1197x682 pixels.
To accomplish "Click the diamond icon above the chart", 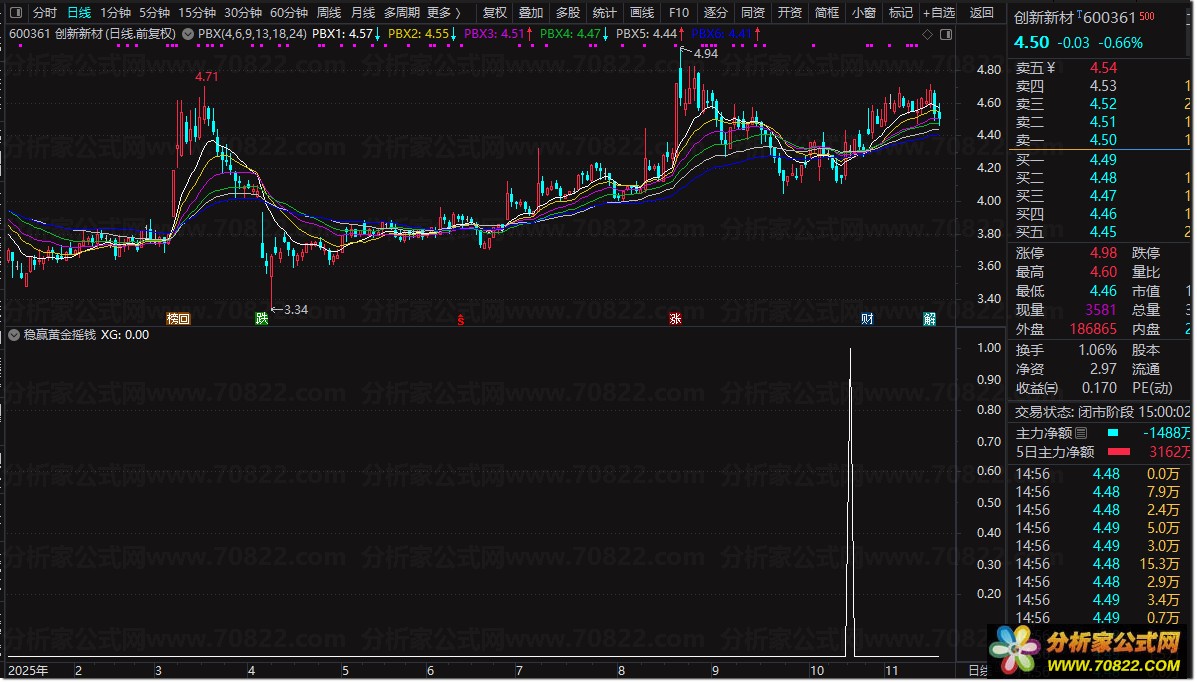I will (x=927, y=34).
